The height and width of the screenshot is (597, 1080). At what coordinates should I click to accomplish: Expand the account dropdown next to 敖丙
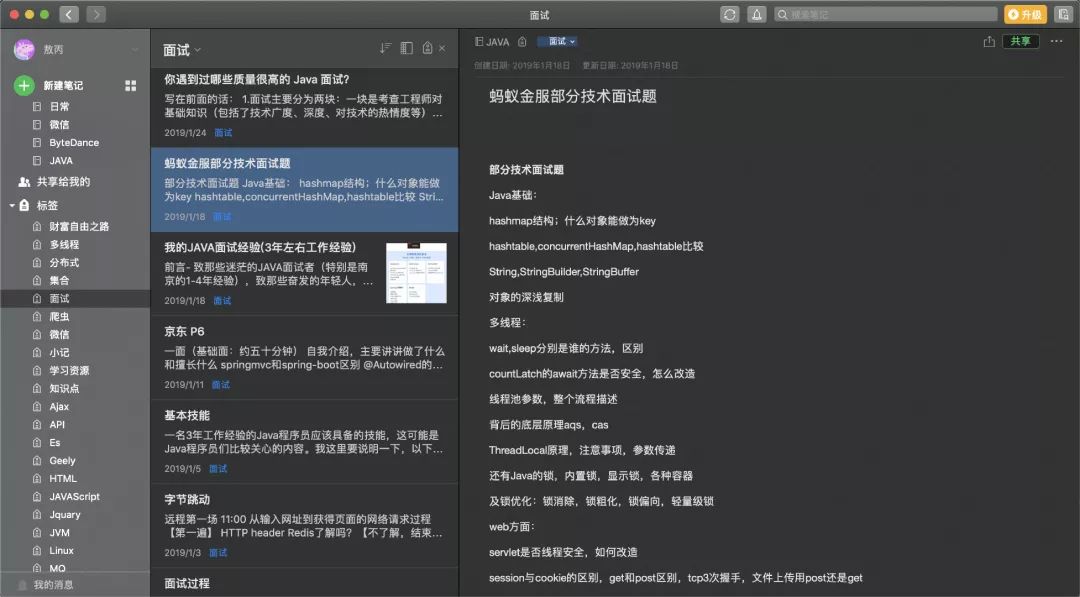[x=134, y=50]
